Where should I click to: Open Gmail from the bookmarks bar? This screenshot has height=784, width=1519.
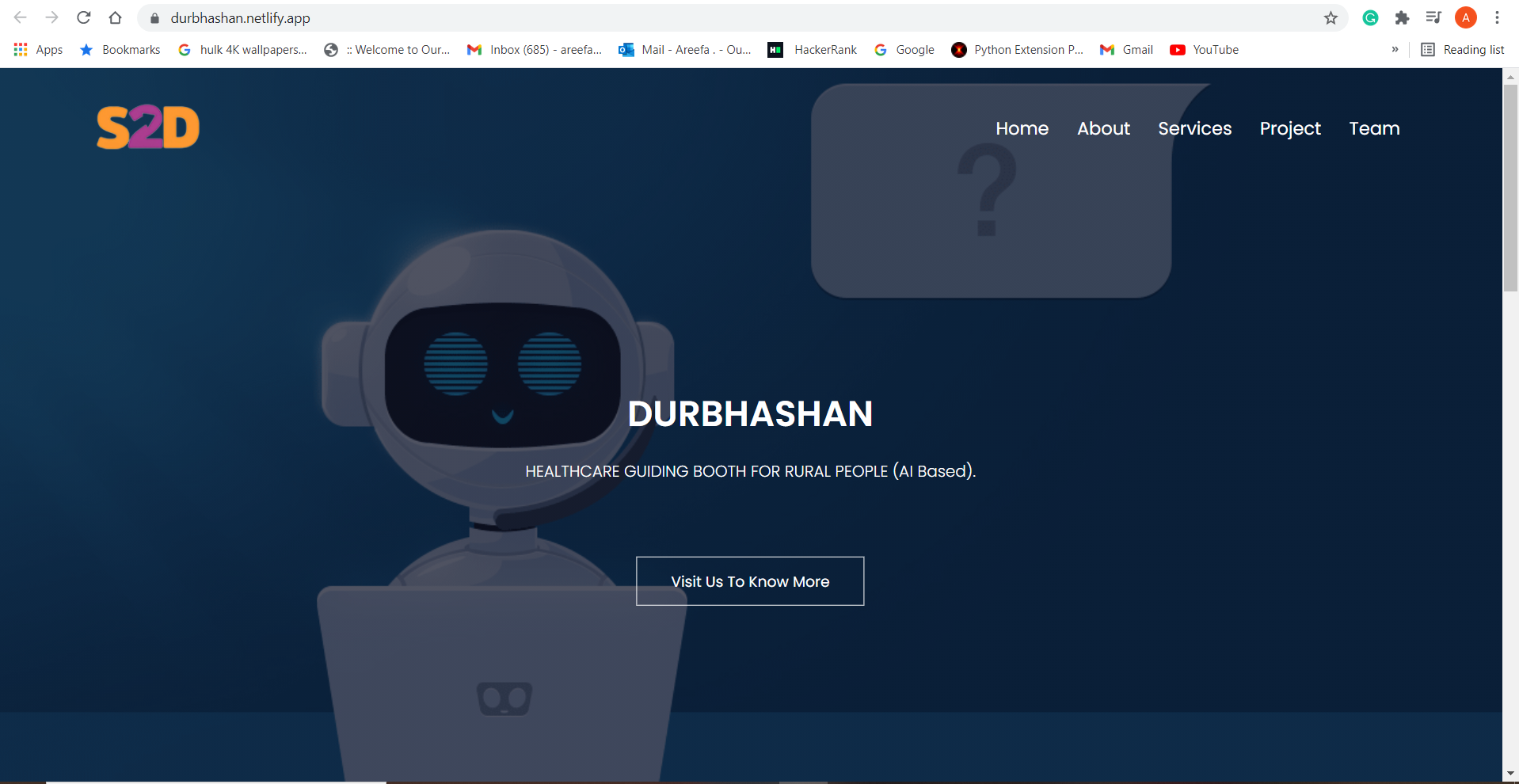click(1125, 49)
